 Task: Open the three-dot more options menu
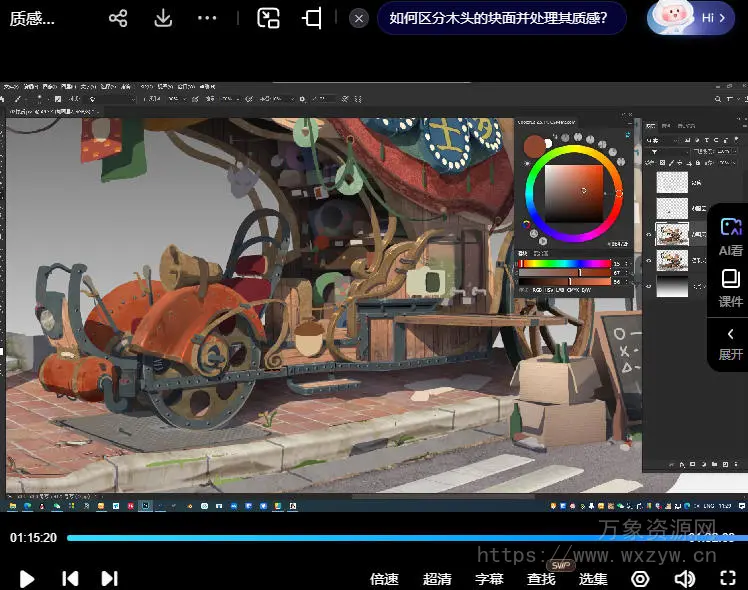click(207, 18)
